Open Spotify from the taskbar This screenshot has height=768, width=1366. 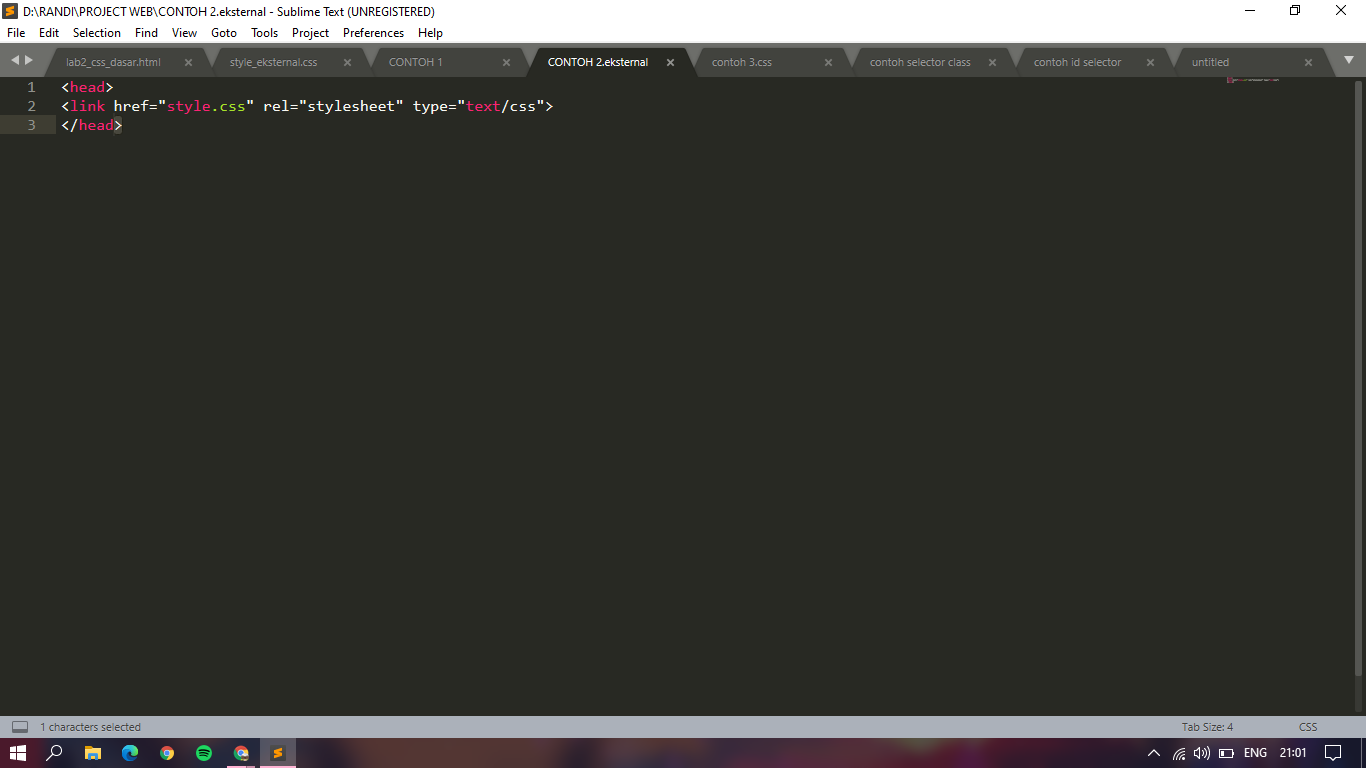coord(203,753)
